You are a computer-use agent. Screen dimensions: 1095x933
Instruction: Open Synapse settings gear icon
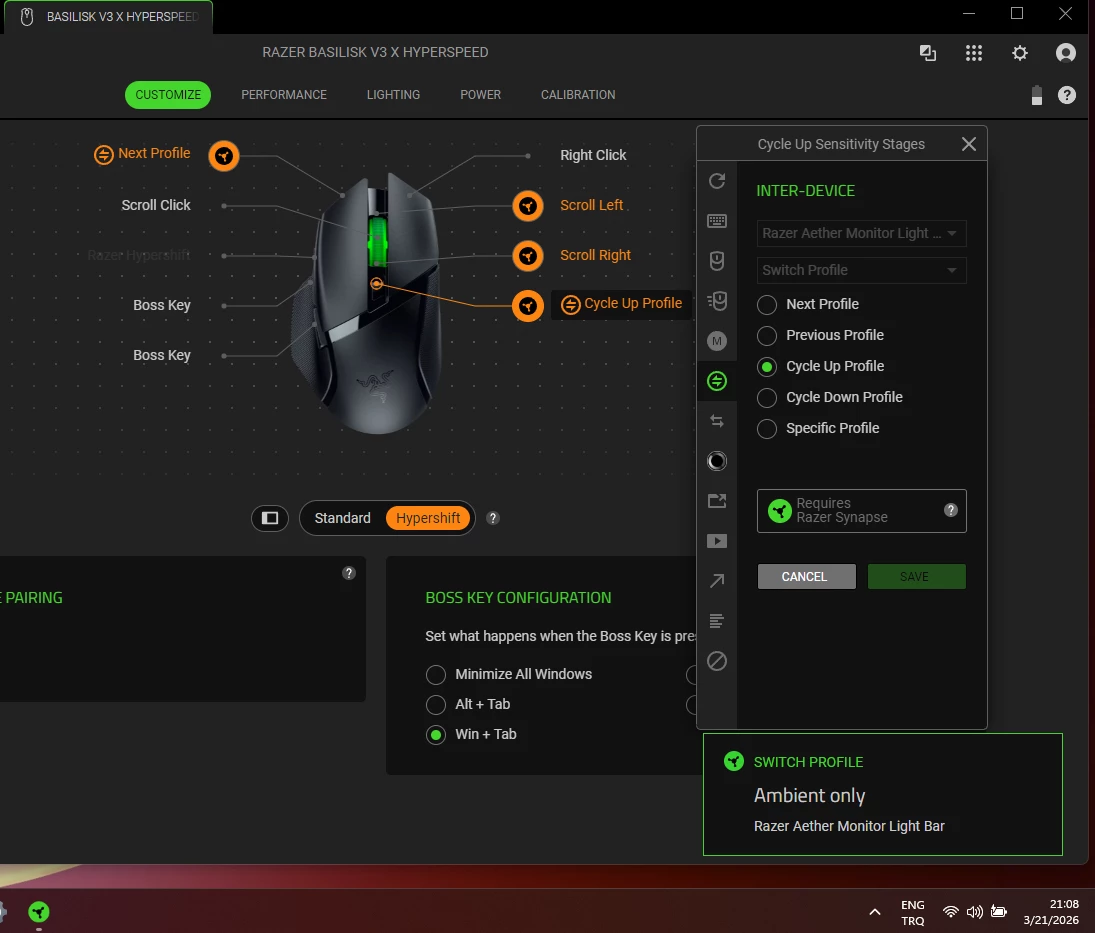(x=1020, y=53)
